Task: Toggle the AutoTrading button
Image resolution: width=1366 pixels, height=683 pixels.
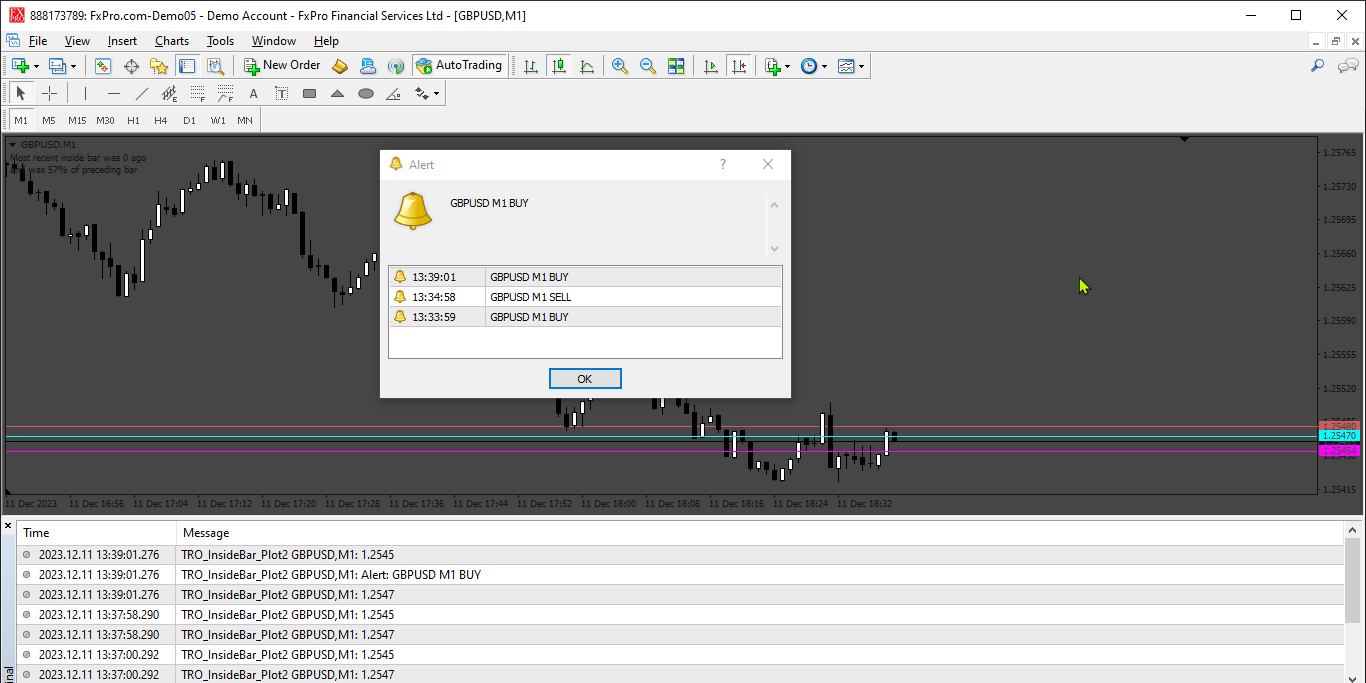Action: (x=459, y=66)
